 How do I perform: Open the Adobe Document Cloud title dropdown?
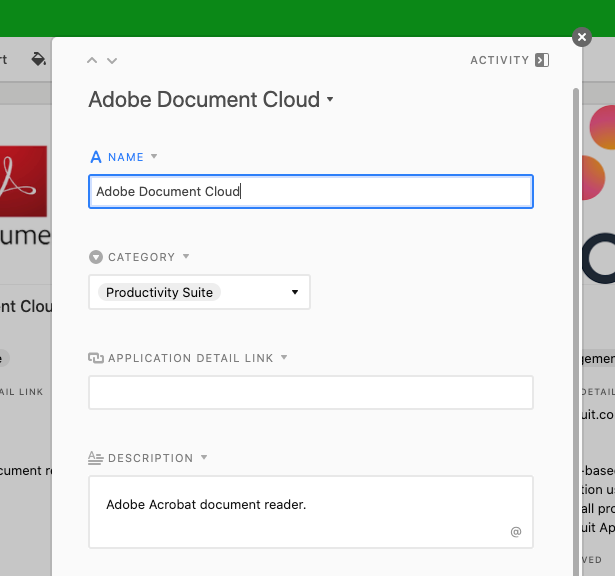click(x=330, y=99)
